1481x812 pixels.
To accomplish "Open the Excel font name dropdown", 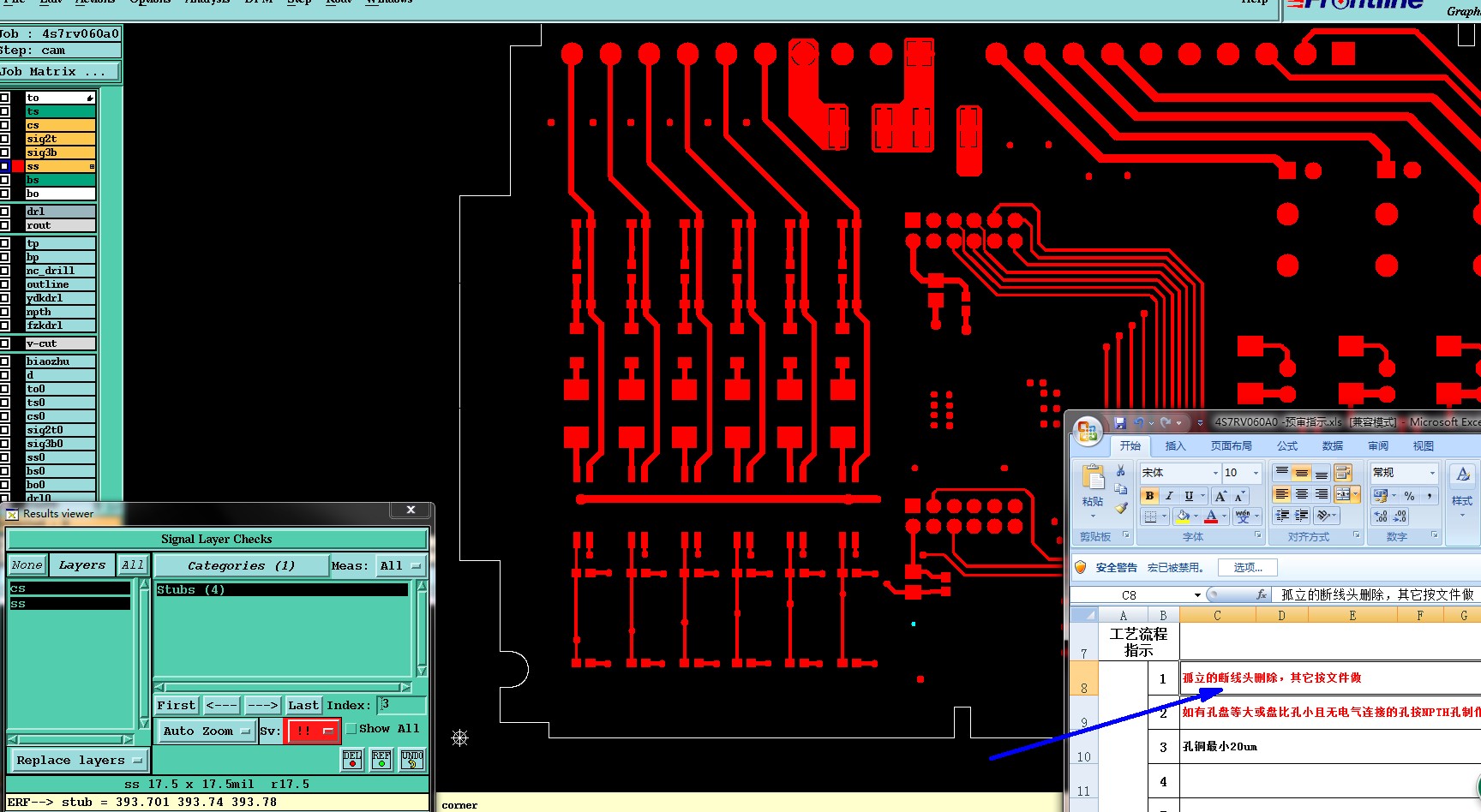I will (1214, 473).
